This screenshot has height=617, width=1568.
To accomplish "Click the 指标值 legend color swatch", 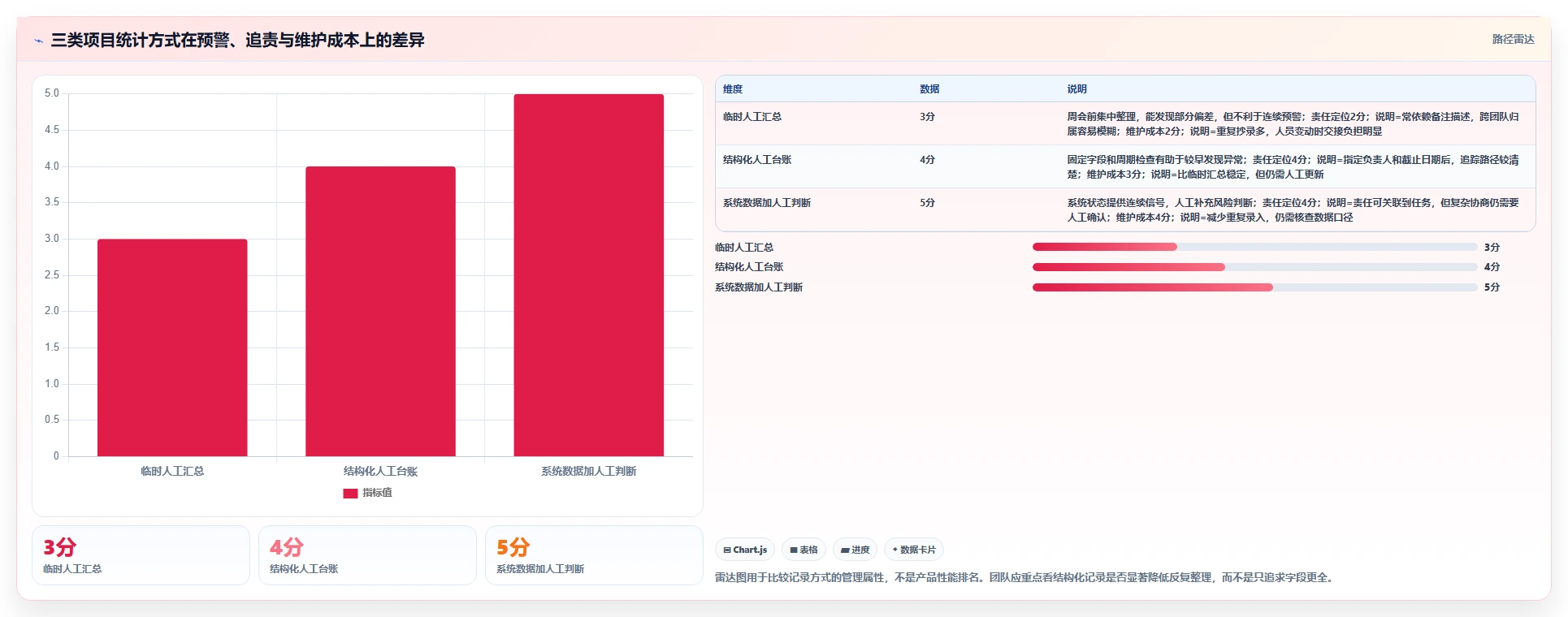I will tap(350, 494).
